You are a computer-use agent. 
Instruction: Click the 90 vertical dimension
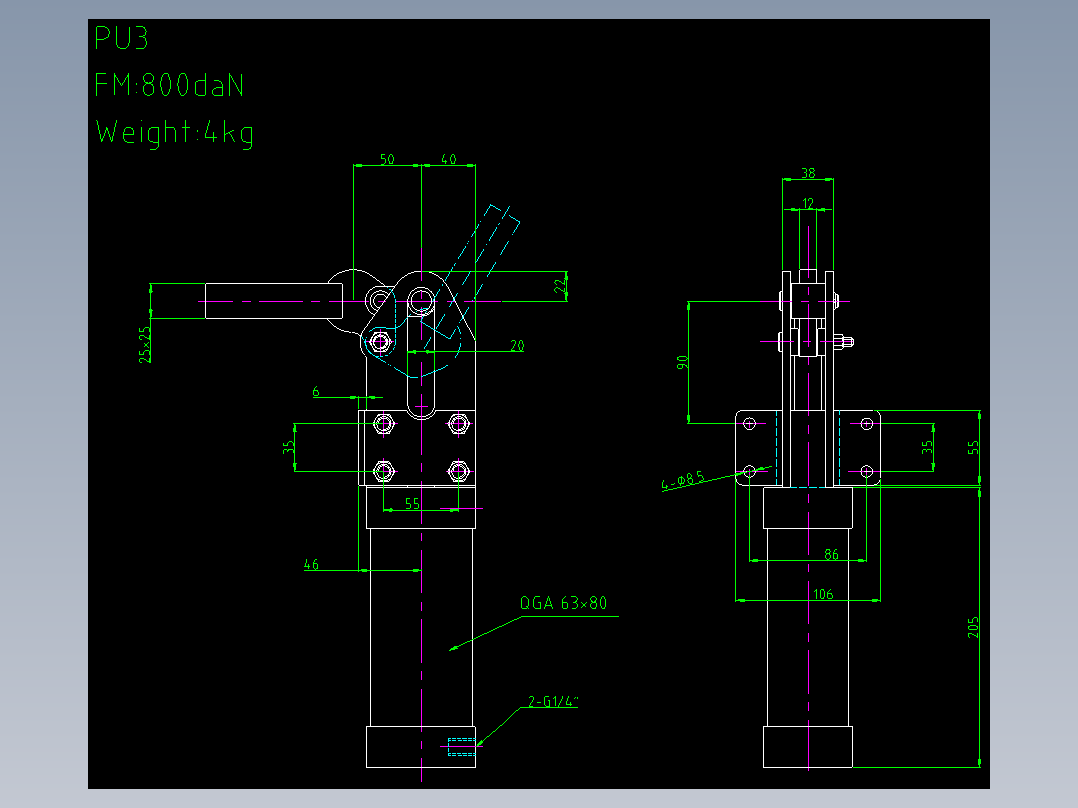tap(682, 362)
